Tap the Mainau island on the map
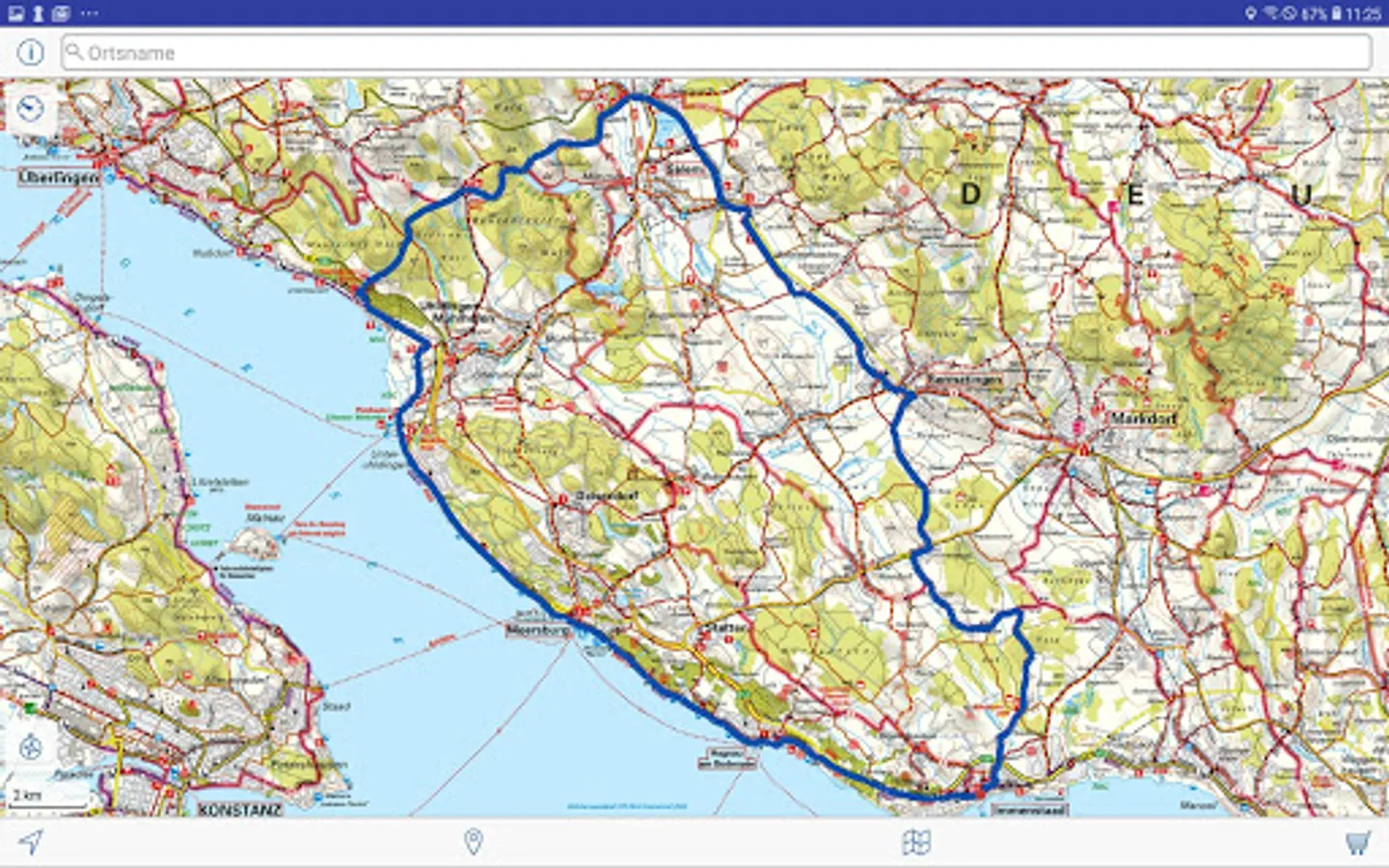 pos(252,546)
